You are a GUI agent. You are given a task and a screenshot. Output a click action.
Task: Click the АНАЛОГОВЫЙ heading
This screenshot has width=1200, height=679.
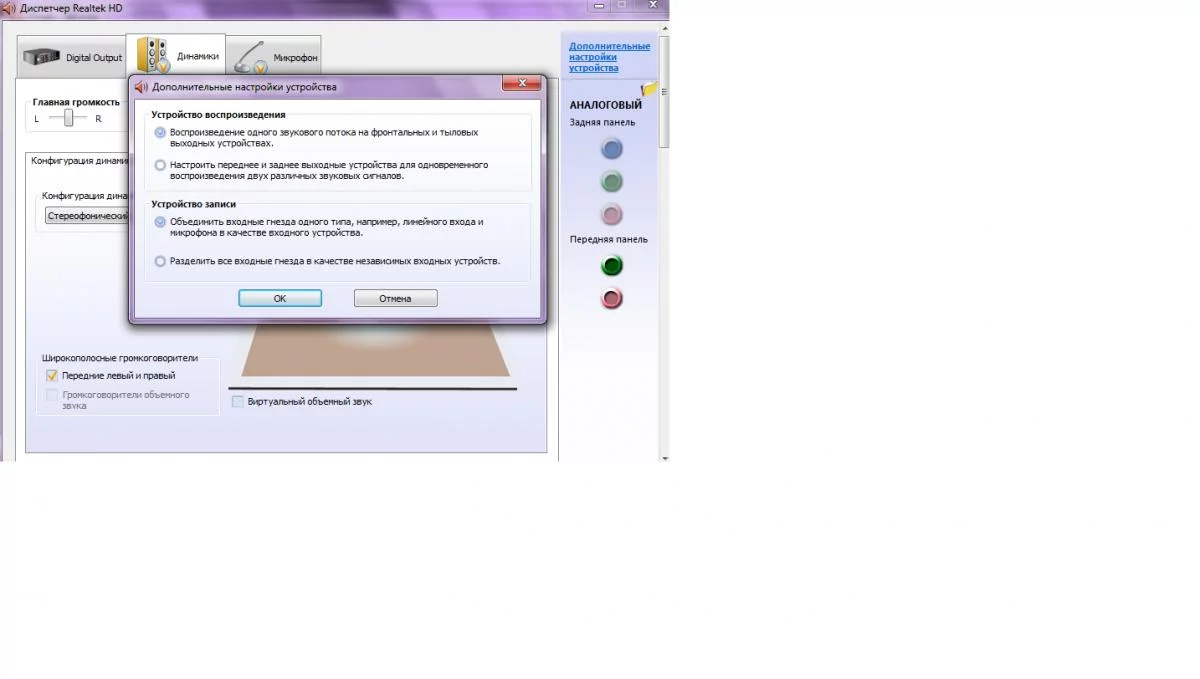[x=605, y=105]
